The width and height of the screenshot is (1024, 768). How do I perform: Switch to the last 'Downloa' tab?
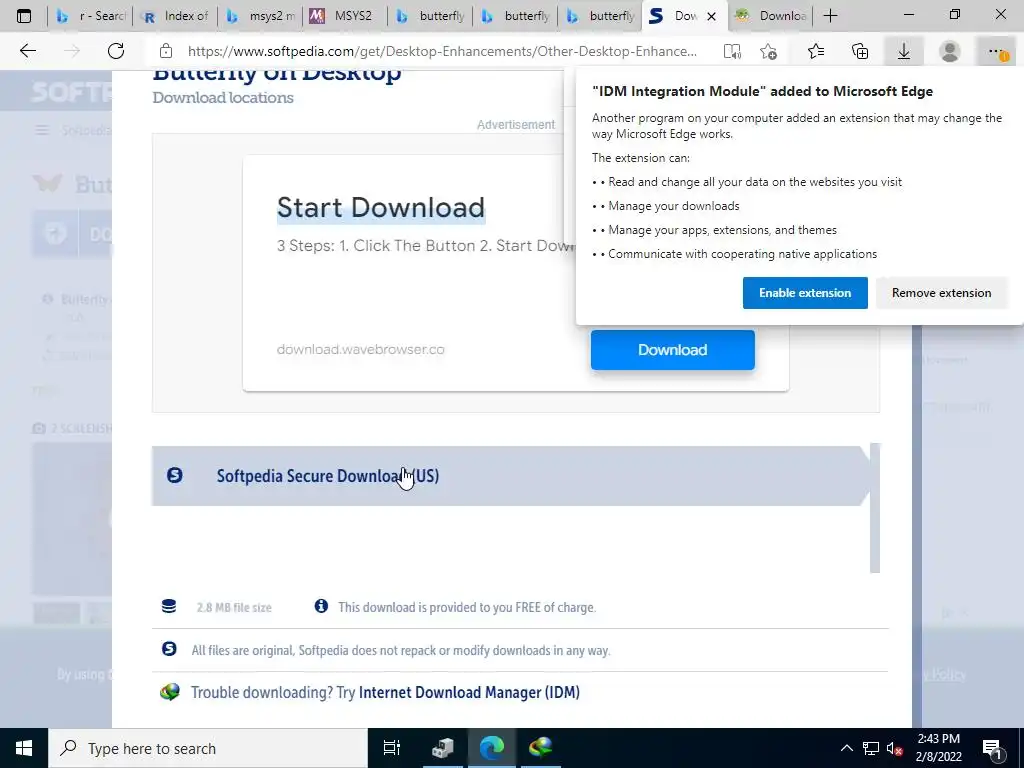tap(771, 16)
